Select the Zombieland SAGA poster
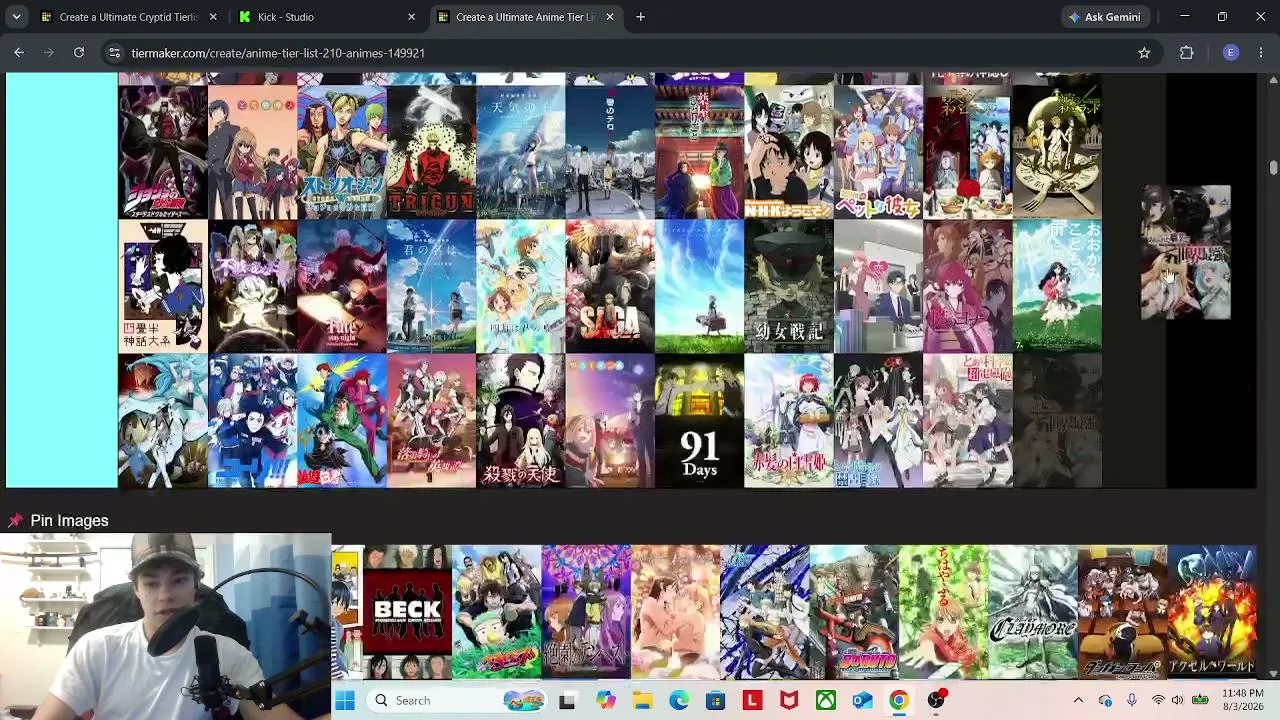This screenshot has width=1280, height=720. (610, 287)
